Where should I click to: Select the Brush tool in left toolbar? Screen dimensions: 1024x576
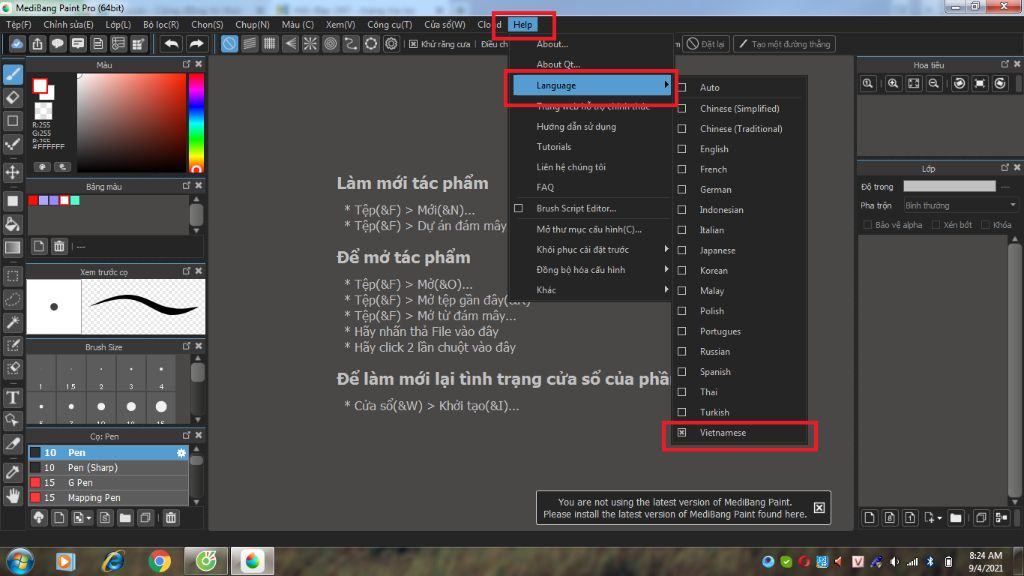click(12, 74)
